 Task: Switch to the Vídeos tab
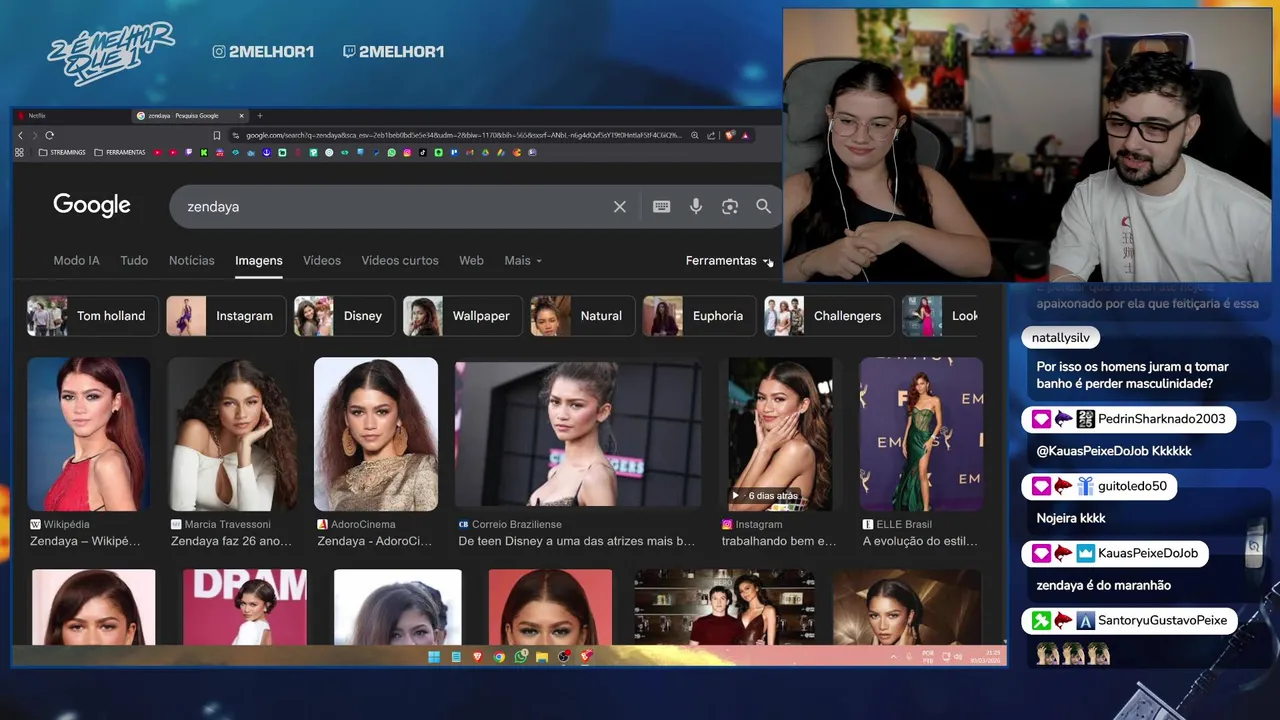coord(322,260)
